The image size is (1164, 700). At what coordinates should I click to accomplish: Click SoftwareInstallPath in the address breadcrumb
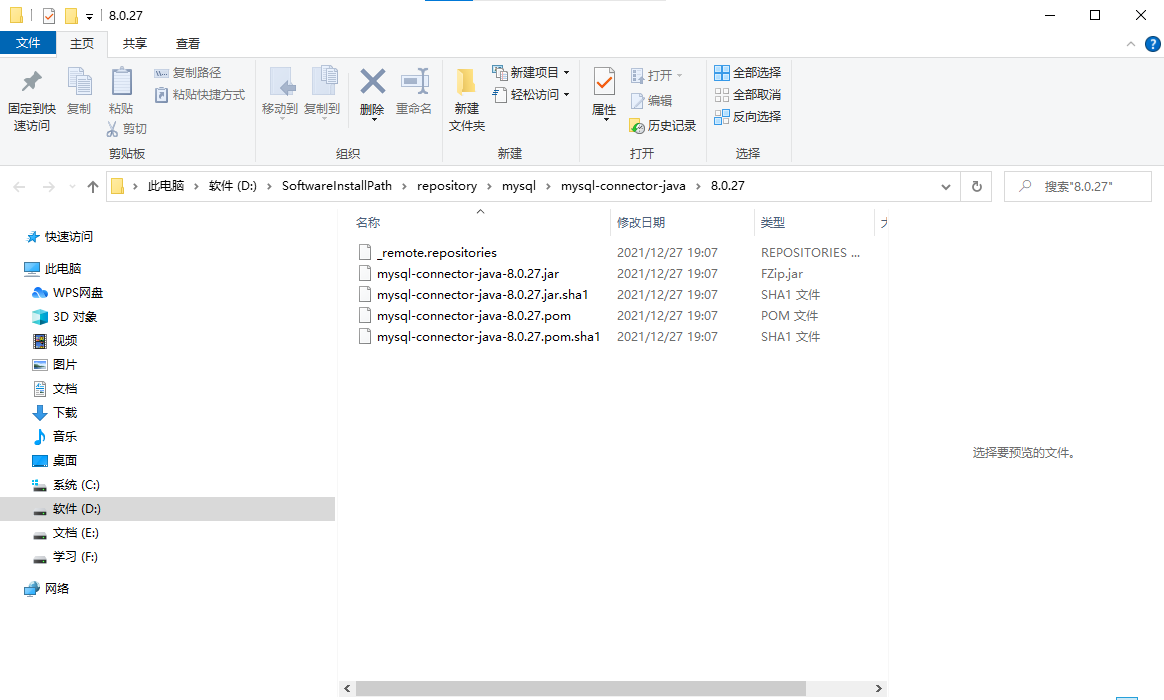pyautogui.click(x=337, y=186)
